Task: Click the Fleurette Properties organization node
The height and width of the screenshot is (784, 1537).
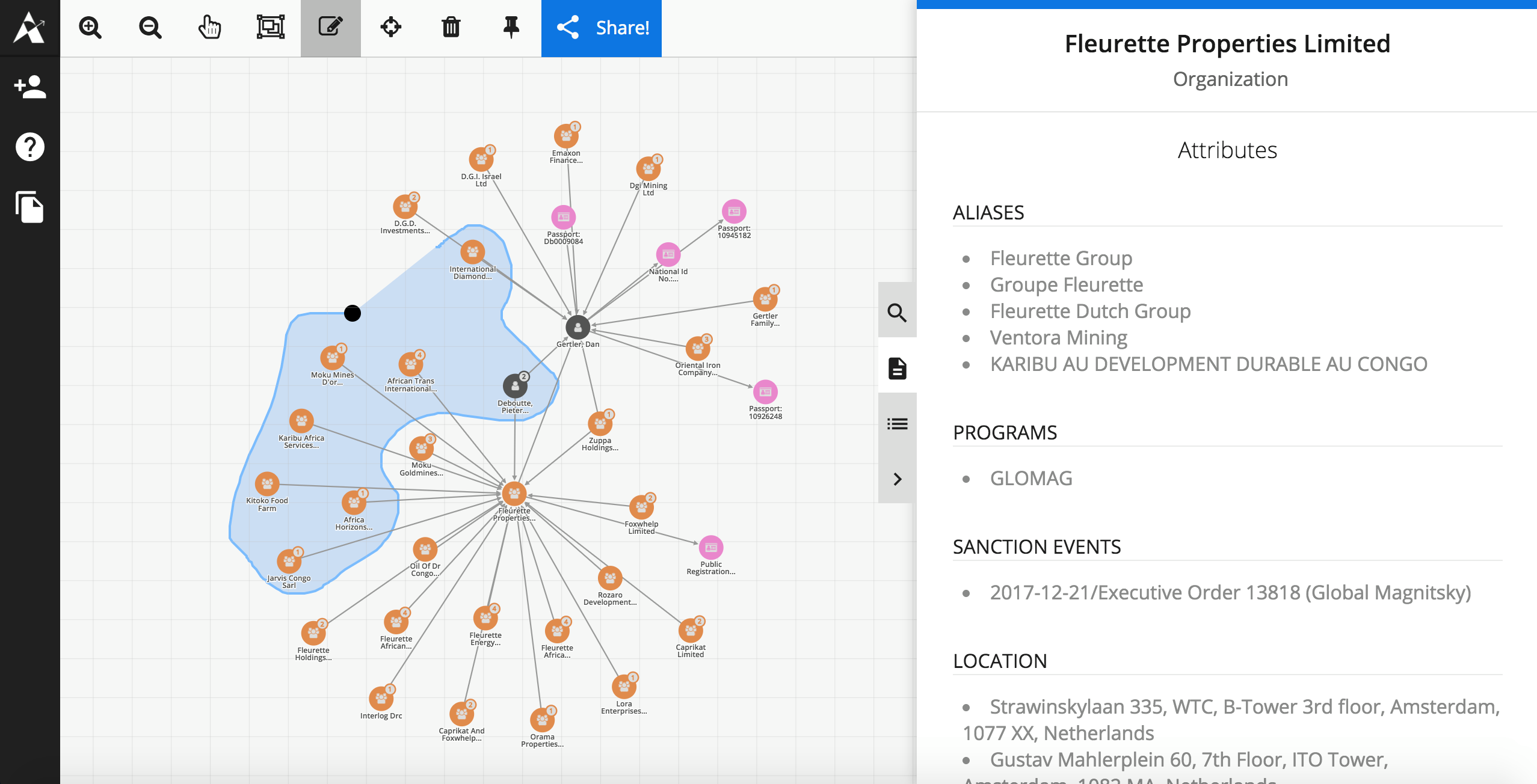Action: tap(514, 494)
